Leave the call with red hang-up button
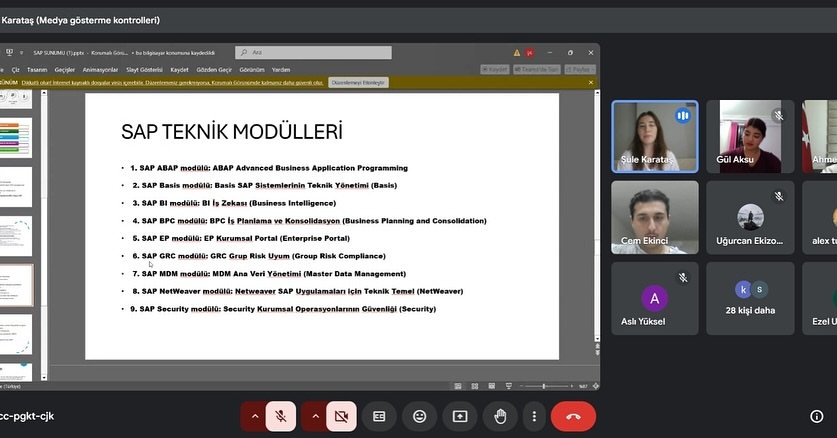Image resolution: width=837 pixels, height=438 pixels. [x=573, y=416]
